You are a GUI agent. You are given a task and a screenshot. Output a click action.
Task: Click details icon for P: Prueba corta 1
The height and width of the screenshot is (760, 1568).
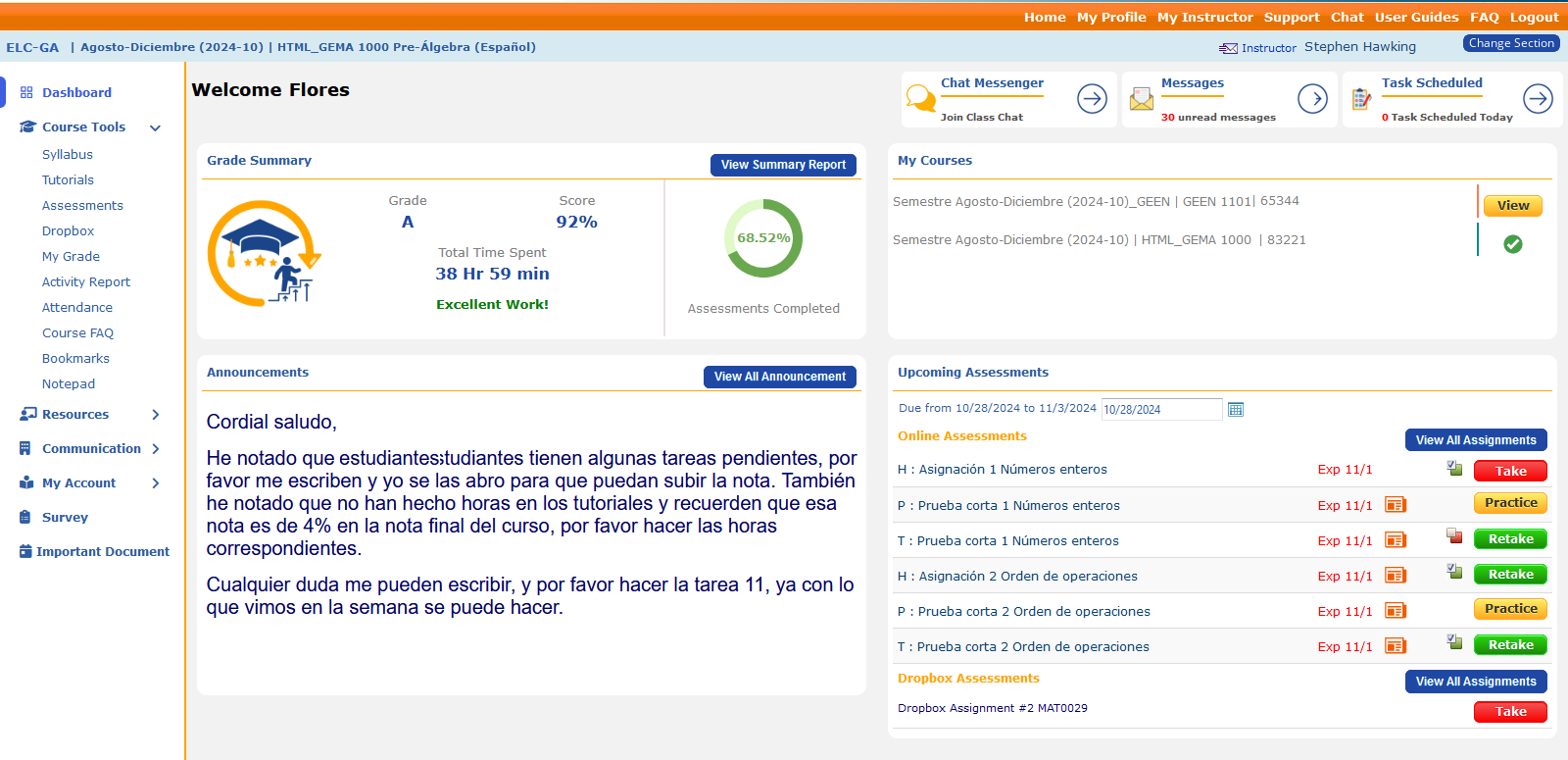point(1395,505)
